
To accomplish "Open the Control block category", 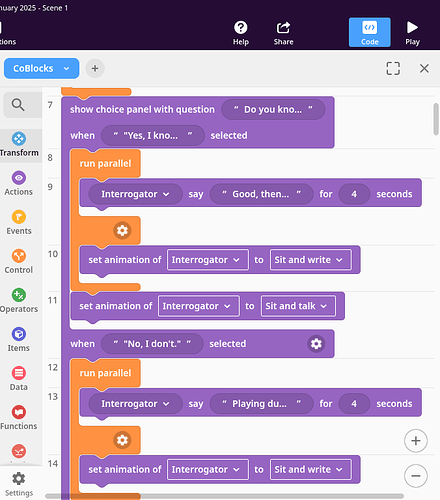I will click(x=19, y=262).
